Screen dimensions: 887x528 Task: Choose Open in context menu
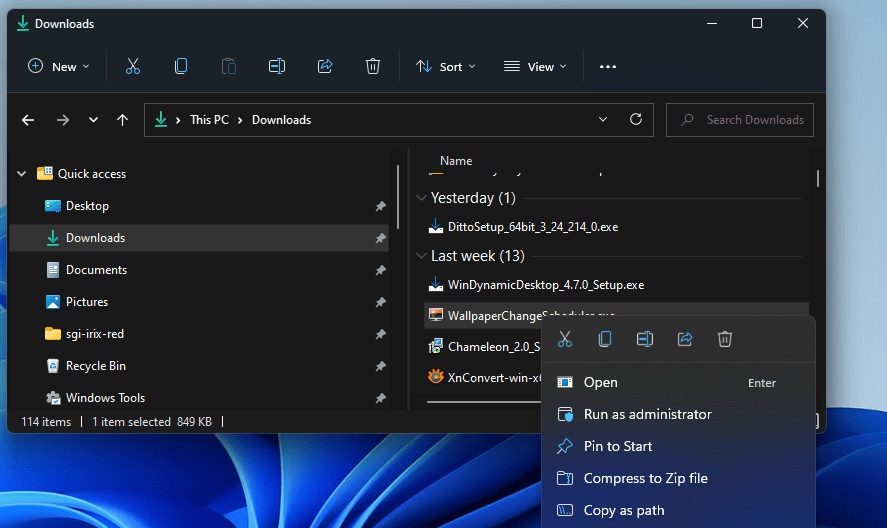point(678,383)
